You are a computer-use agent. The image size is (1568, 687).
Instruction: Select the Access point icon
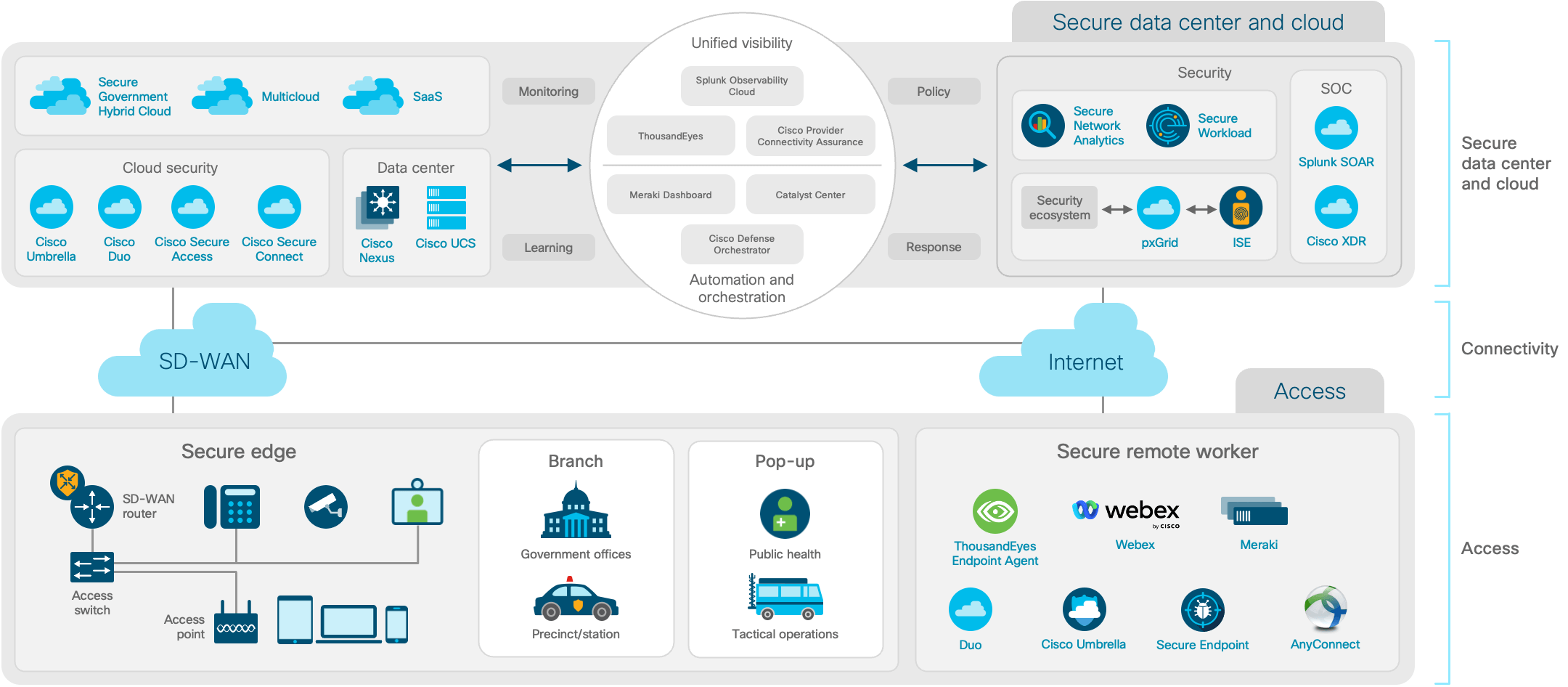pyautogui.click(x=237, y=622)
